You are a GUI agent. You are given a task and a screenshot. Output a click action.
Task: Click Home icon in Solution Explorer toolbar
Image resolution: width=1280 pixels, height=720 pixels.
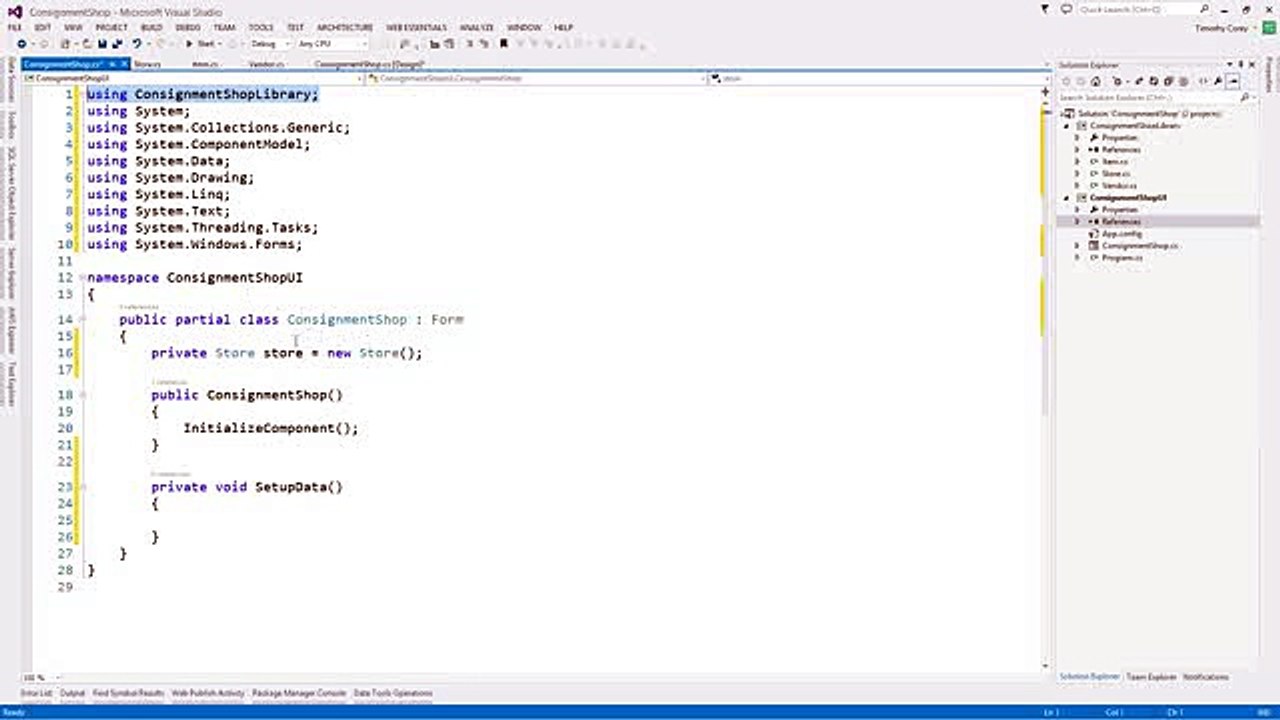coord(1096,81)
